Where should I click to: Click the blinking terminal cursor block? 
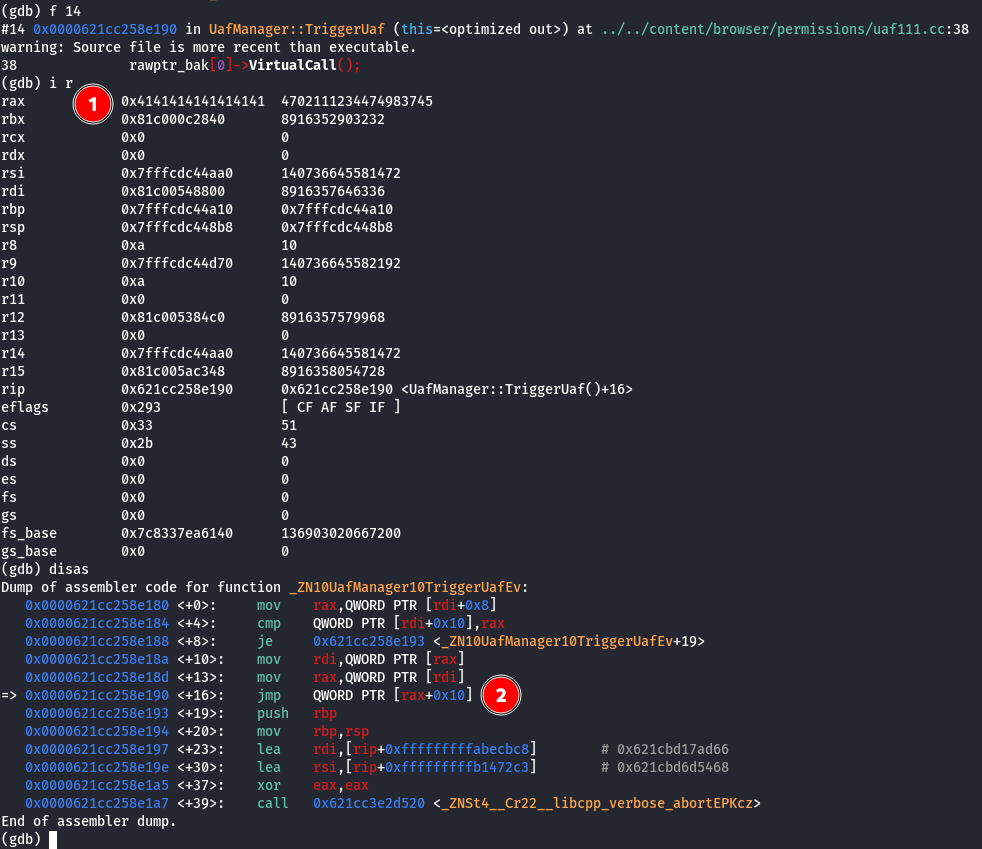tap(55, 840)
